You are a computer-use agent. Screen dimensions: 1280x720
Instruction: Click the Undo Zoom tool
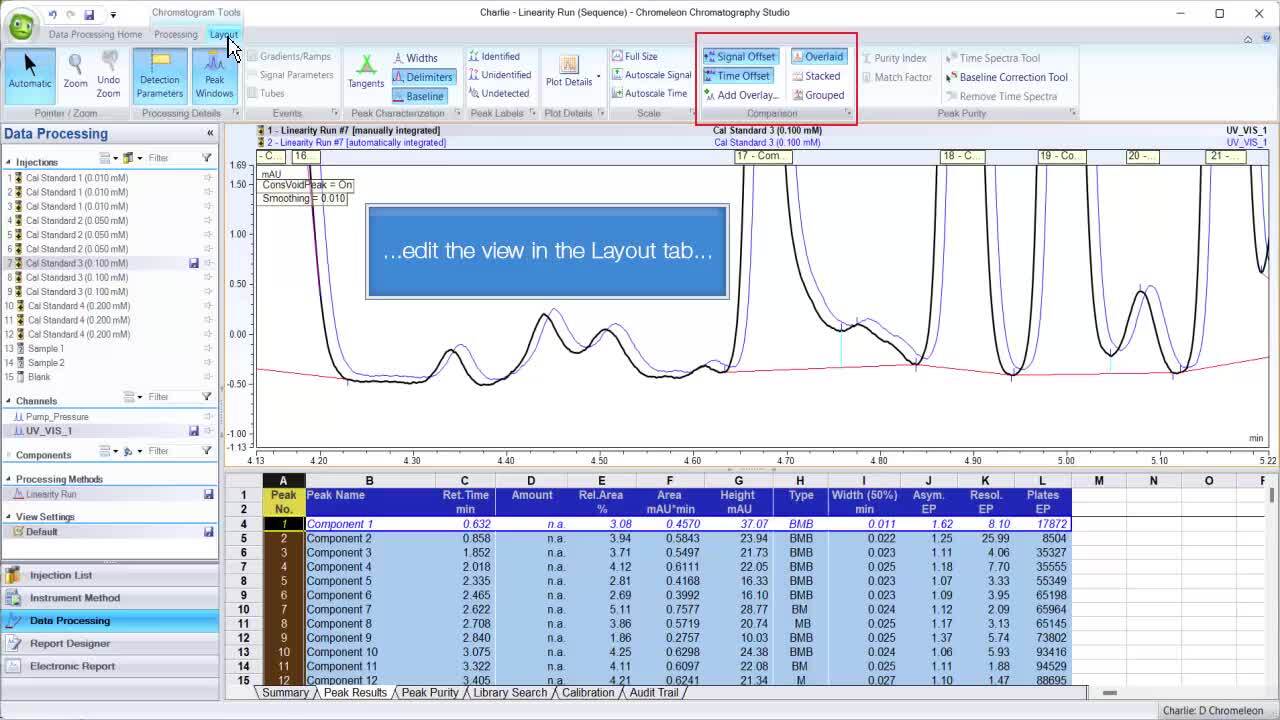click(108, 74)
